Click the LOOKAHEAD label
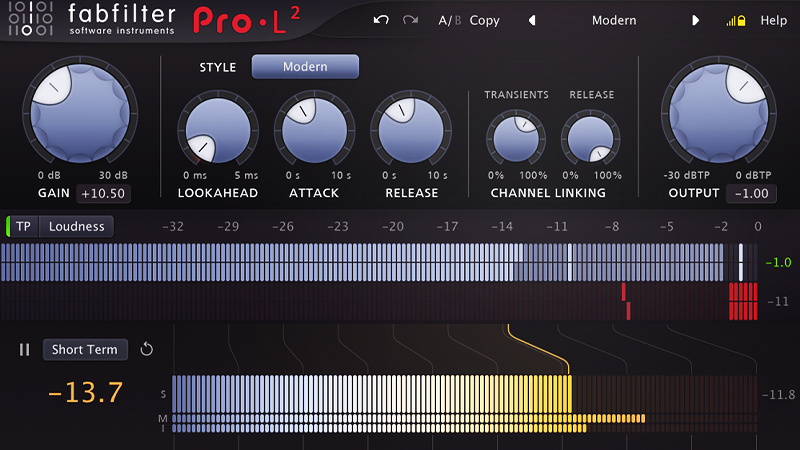This screenshot has height=450, width=800. (218, 193)
